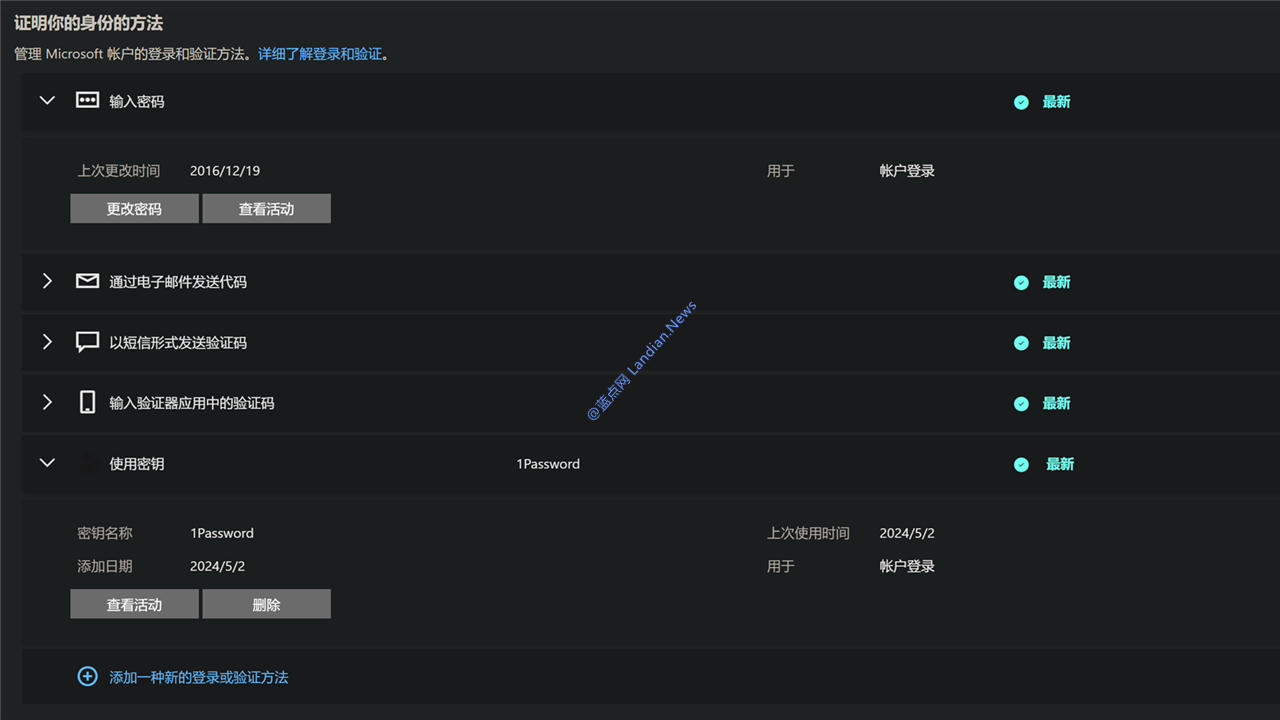Click 查看活动 button under passkey section
The height and width of the screenshot is (720, 1280).
tap(134, 604)
